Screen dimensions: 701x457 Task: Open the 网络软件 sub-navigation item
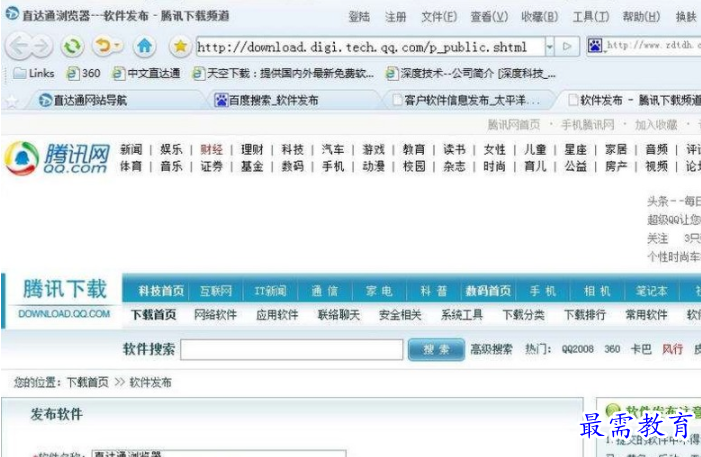pyautogui.click(x=215, y=315)
